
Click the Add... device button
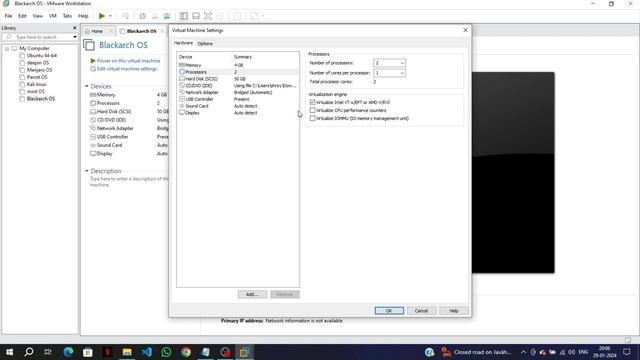[252, 294]
